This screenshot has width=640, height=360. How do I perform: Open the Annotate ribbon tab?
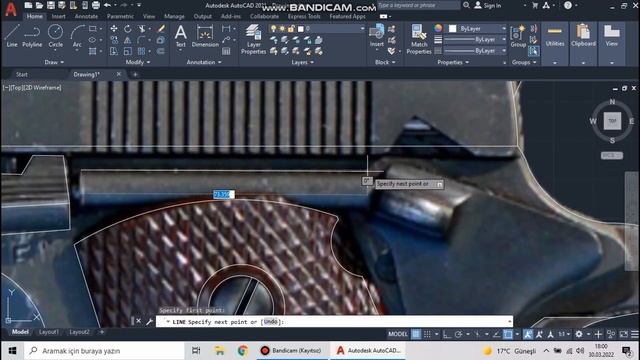86,16
